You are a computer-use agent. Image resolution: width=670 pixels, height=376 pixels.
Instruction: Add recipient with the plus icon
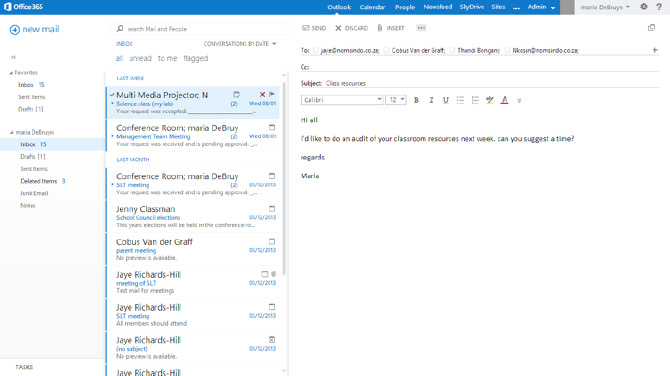(655, 50)
